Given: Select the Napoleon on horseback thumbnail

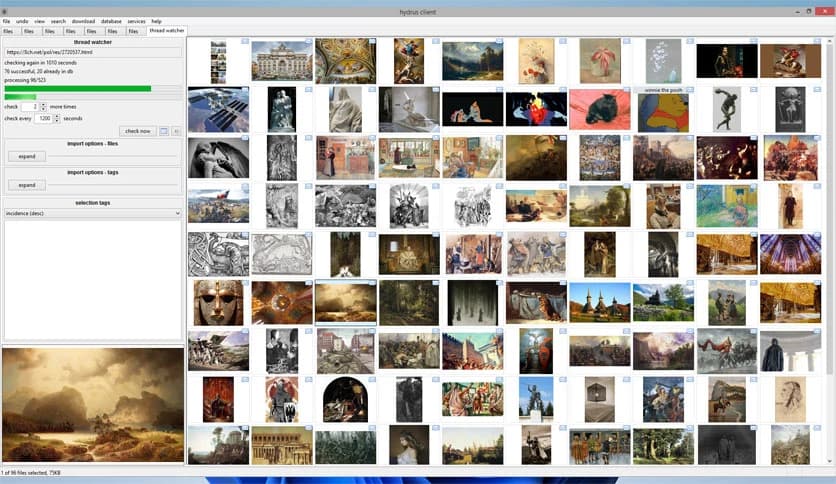Looking at the screenshot, I should pyautogui.click(x=790, y=61).
